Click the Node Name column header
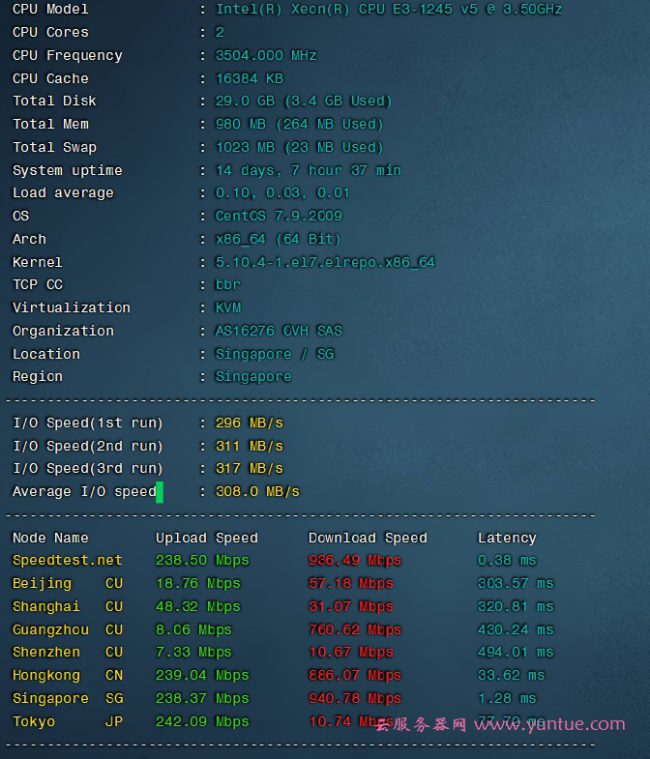 (50, 538)
